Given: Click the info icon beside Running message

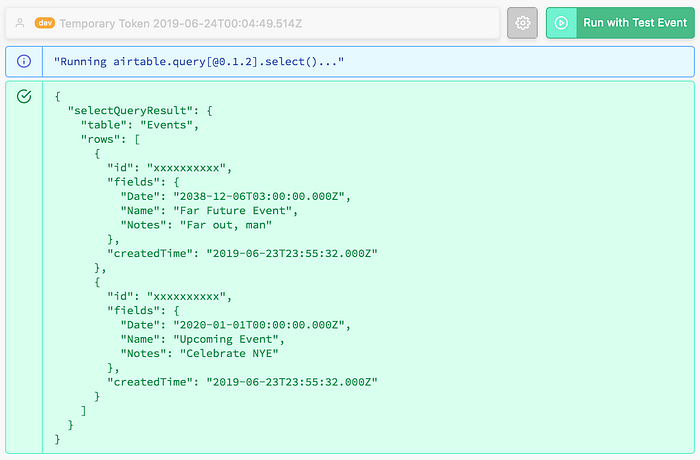Looking at the screenshot, I should [x=24, y=61].
